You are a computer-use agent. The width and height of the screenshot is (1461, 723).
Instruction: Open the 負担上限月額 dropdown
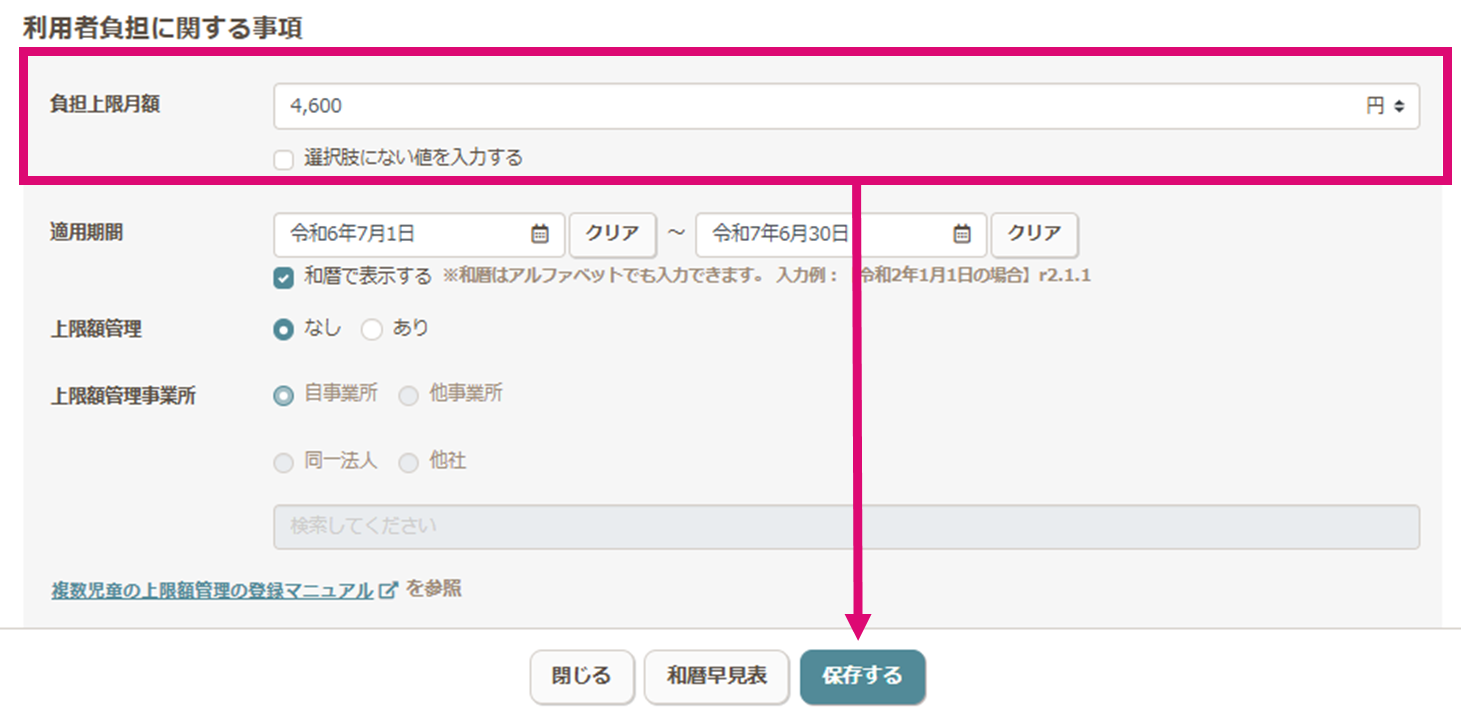846,106
